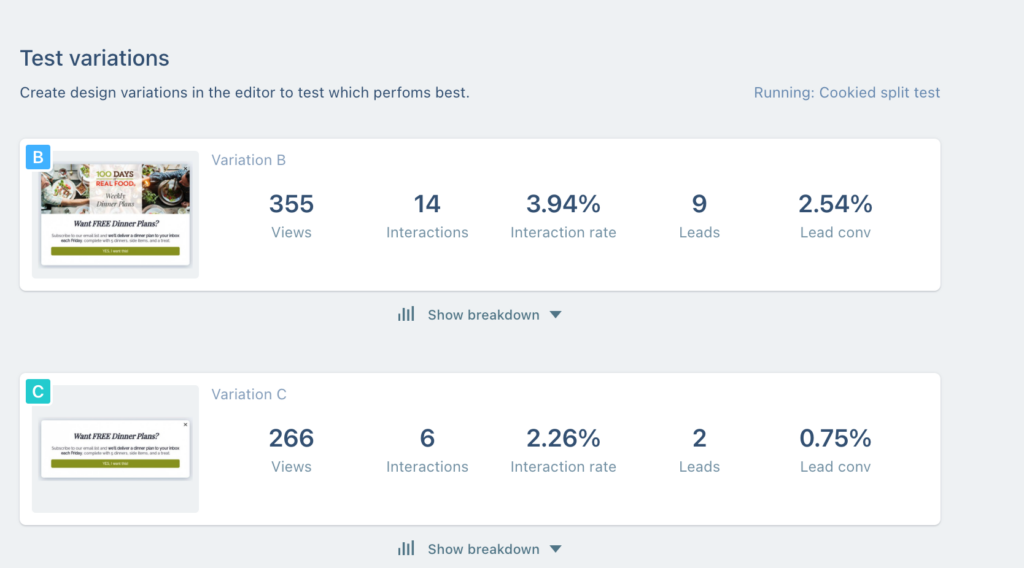1024x568 pixels.
Task: Click Show breakdown text under Variation C
Action: click(x=483, y=549)
